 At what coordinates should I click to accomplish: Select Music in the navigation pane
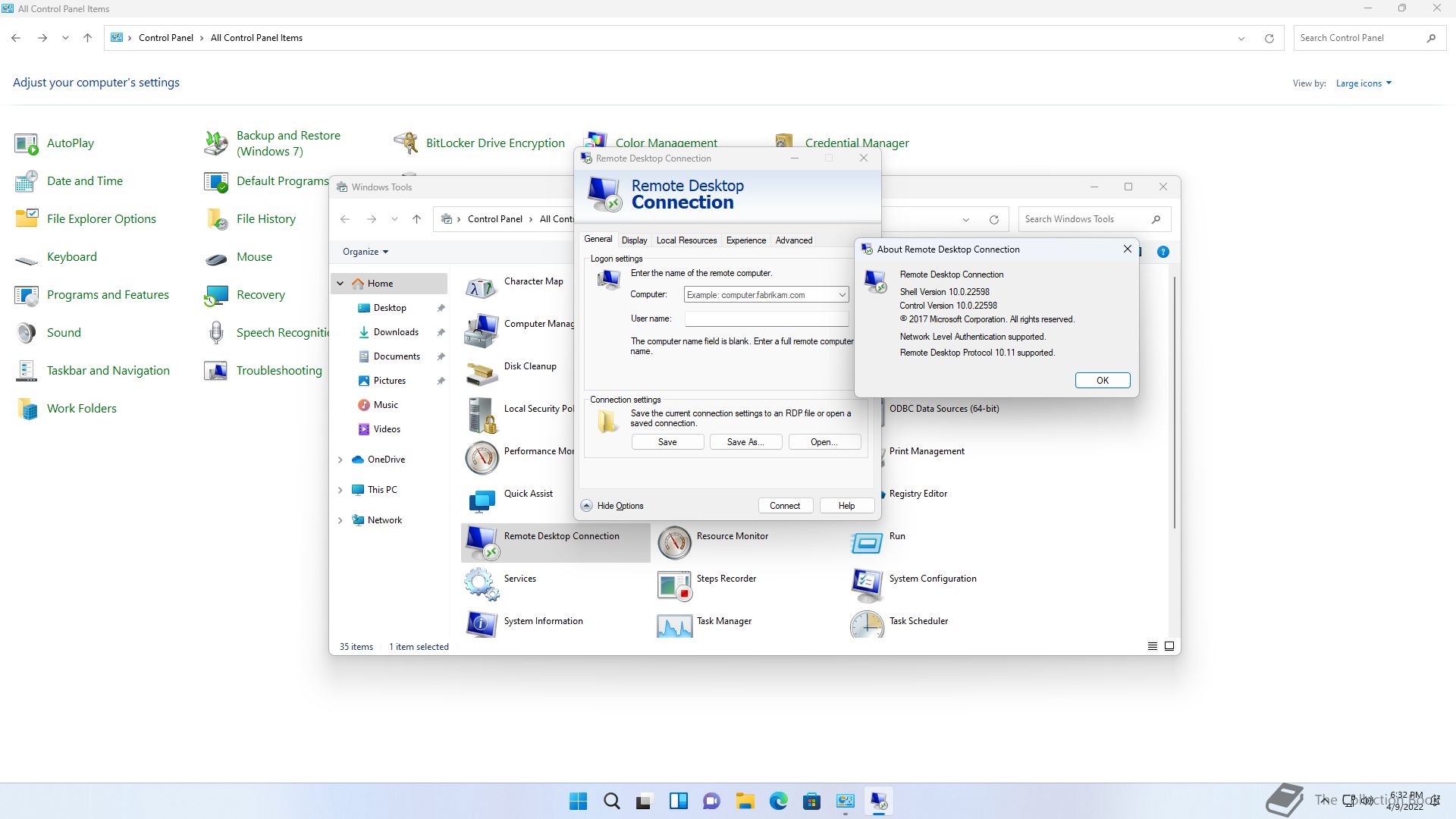(x=385, y=405)
